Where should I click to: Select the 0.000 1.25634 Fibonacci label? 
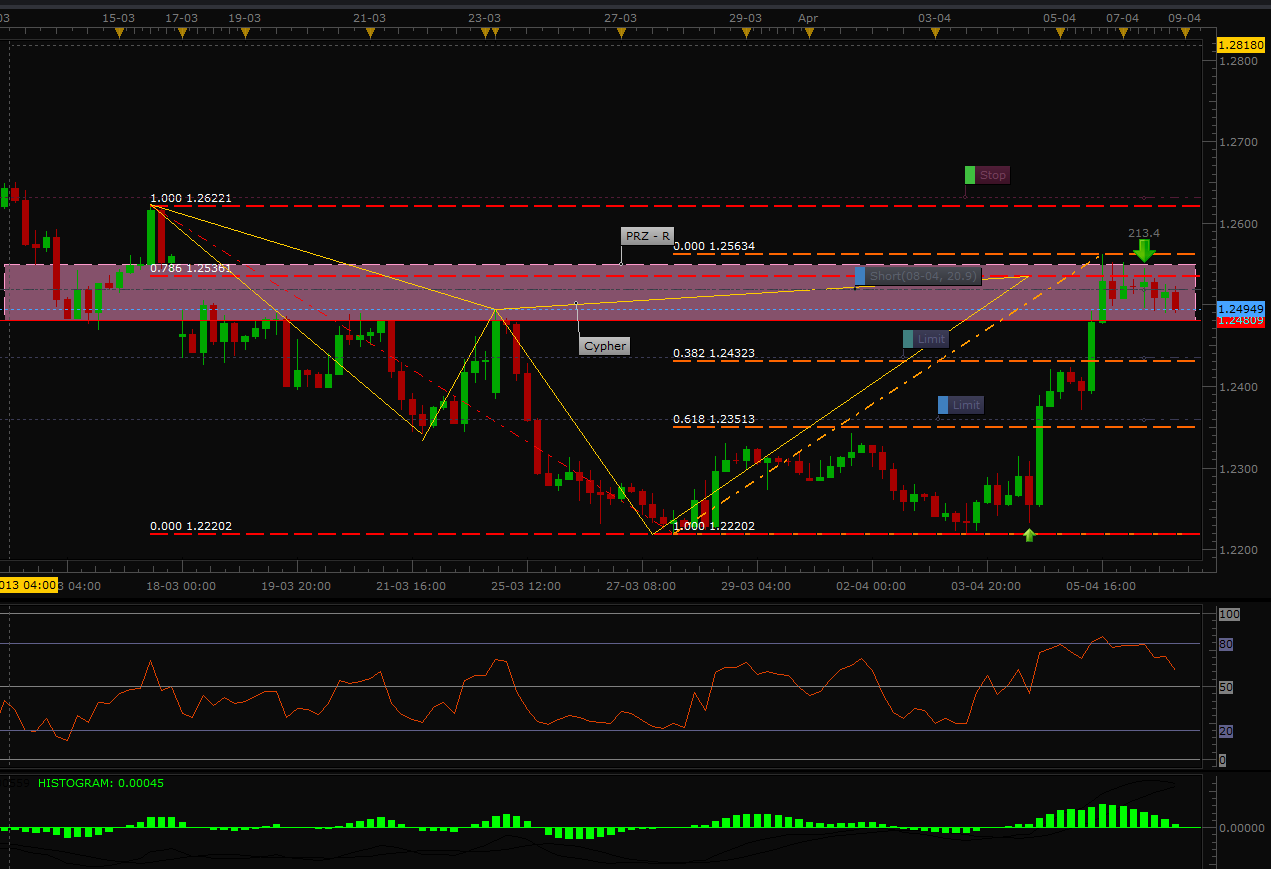pos(714,246)
